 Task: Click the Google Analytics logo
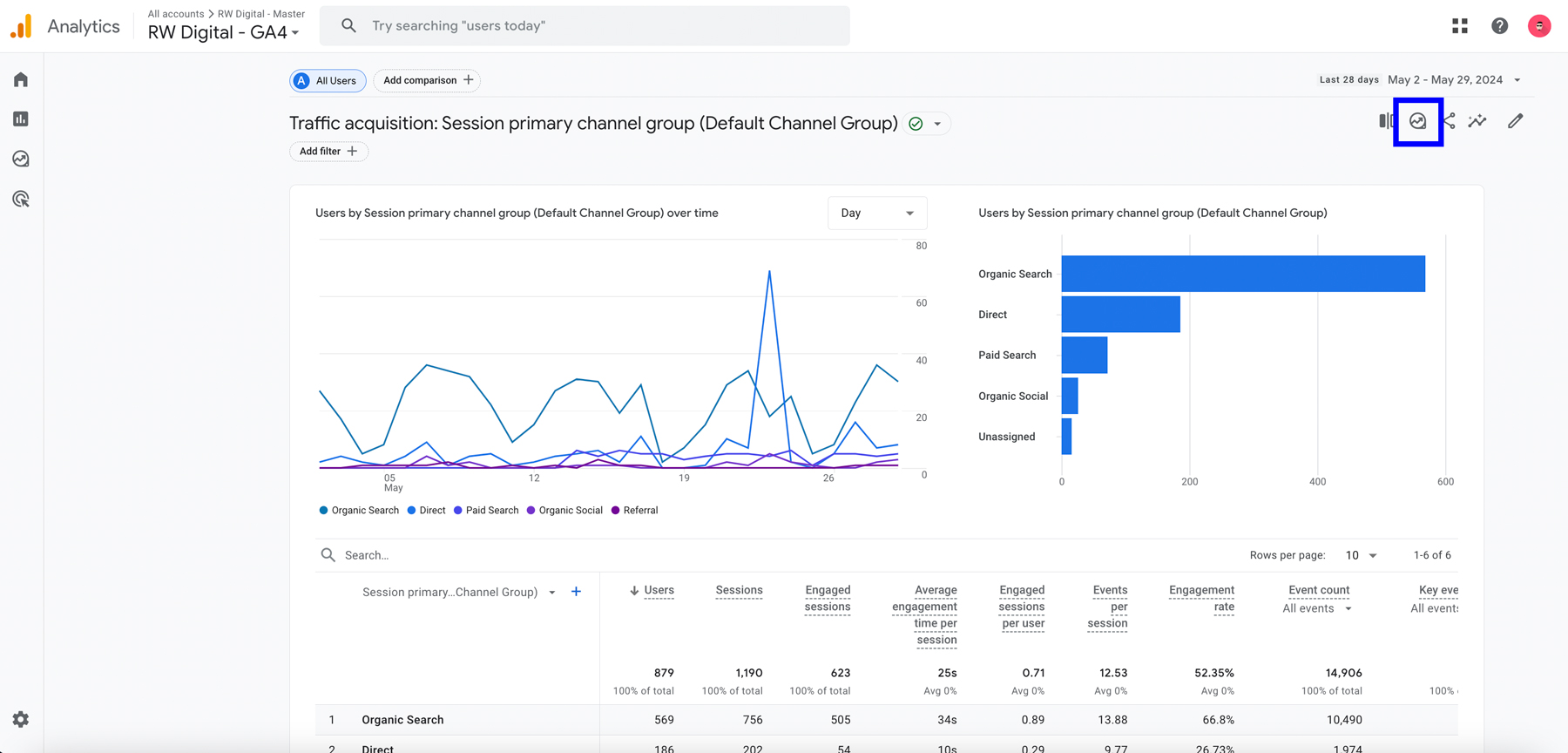[x=21, y=26]
